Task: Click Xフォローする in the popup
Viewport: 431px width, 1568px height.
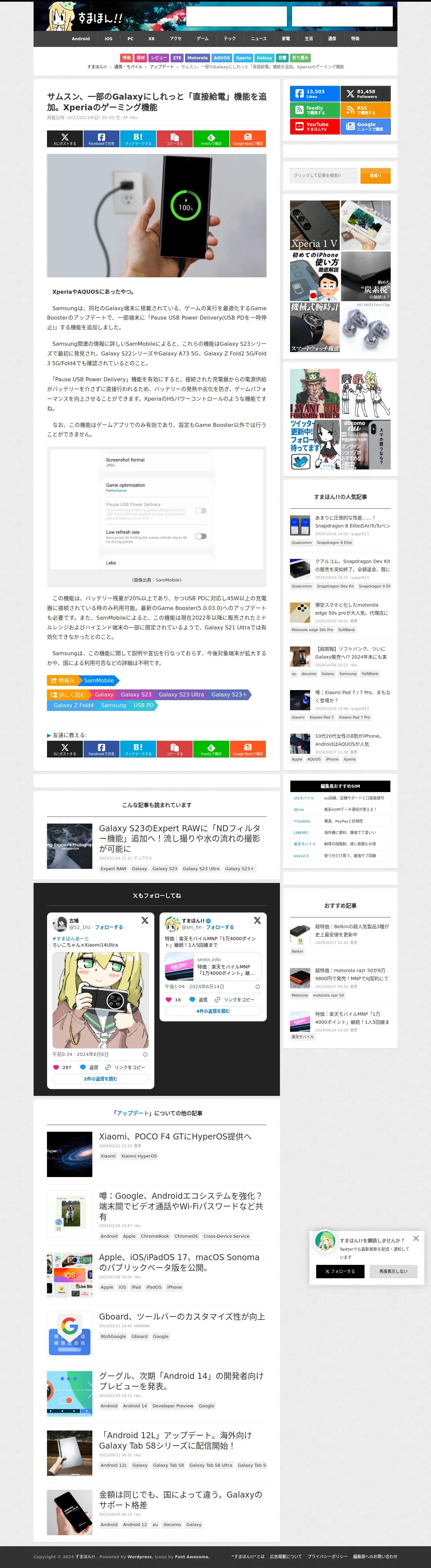Action: [340, 1272]
